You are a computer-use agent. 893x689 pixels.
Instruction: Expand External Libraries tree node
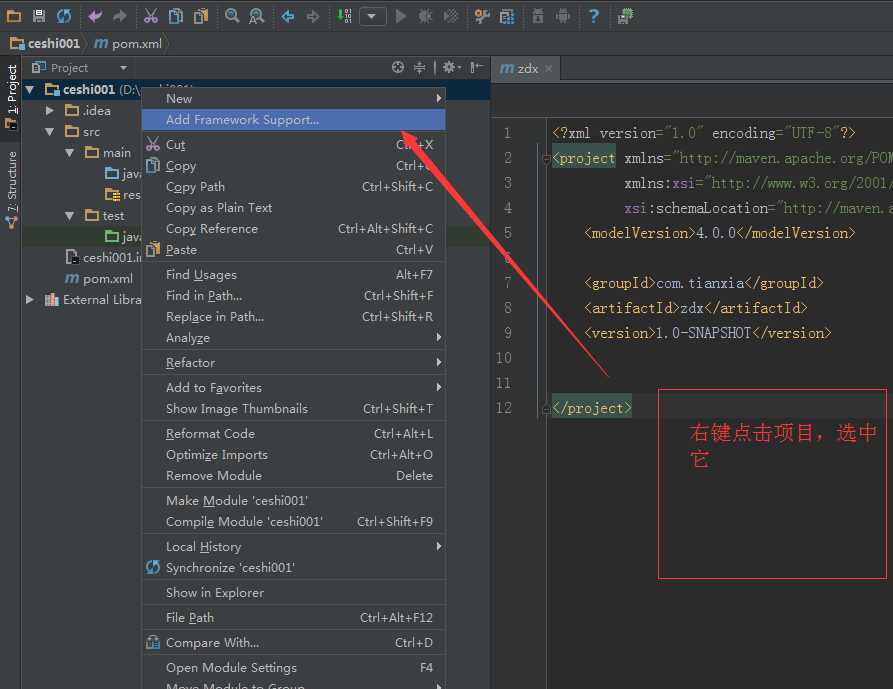(30, 300)
